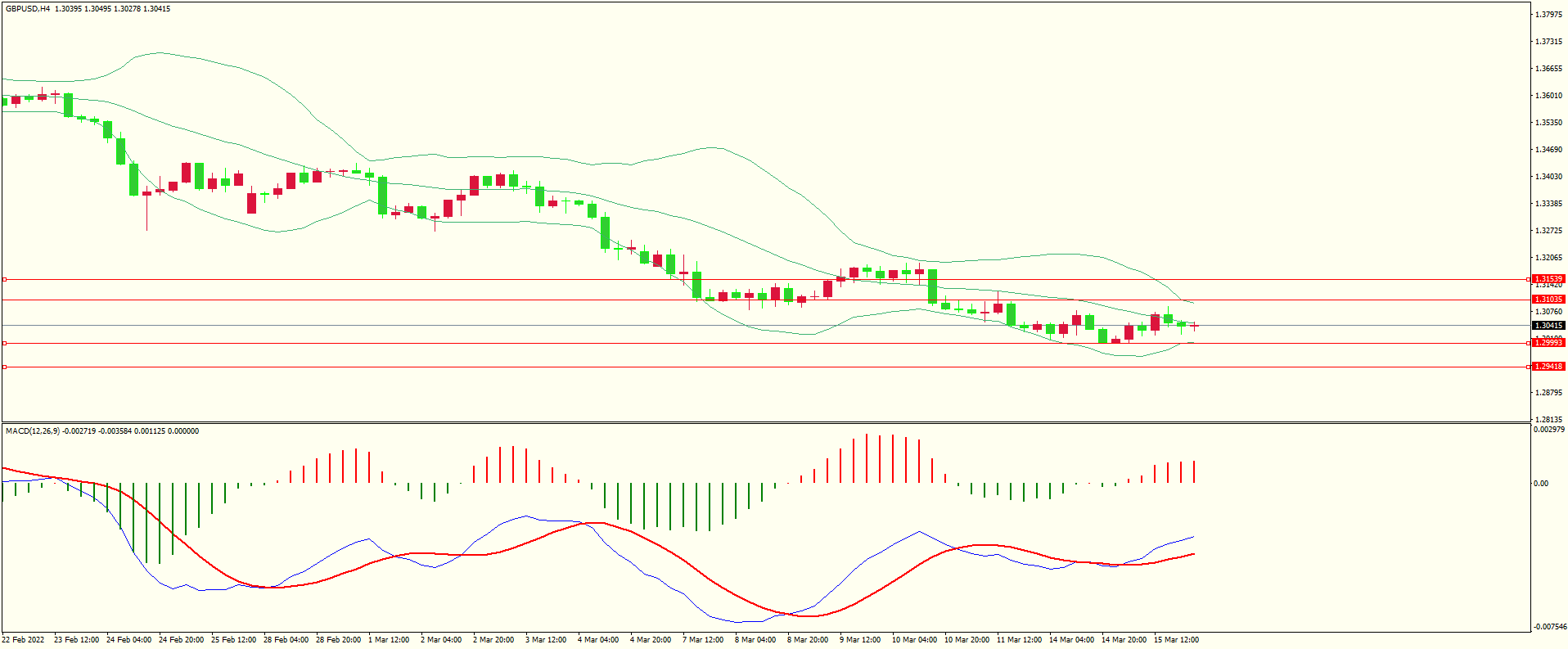Click the 15 Mar 12:00 time label

pos(1176,640)
